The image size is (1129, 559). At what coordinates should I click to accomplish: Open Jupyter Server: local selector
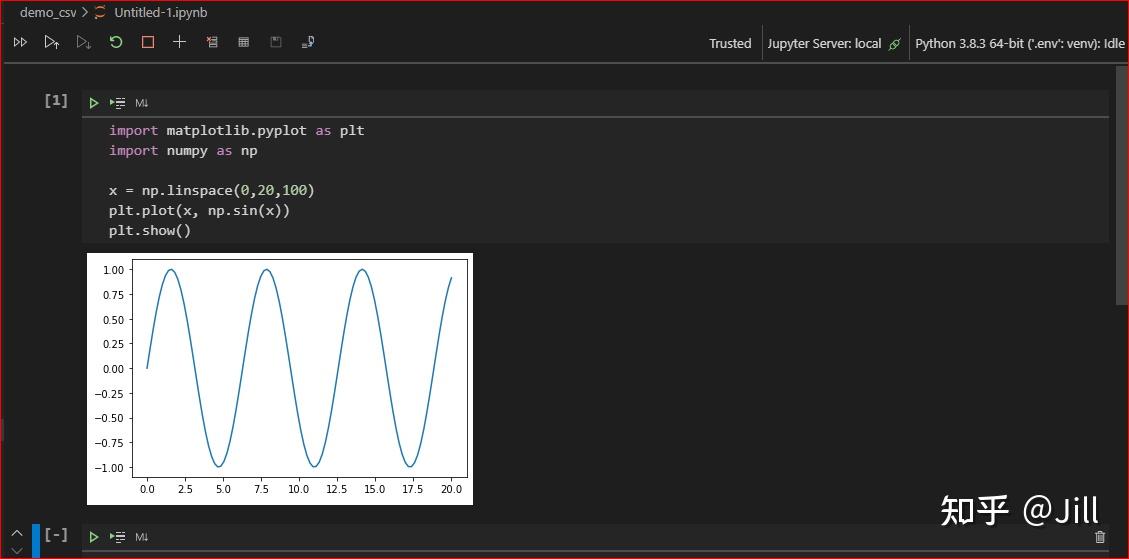coord(824,43)
